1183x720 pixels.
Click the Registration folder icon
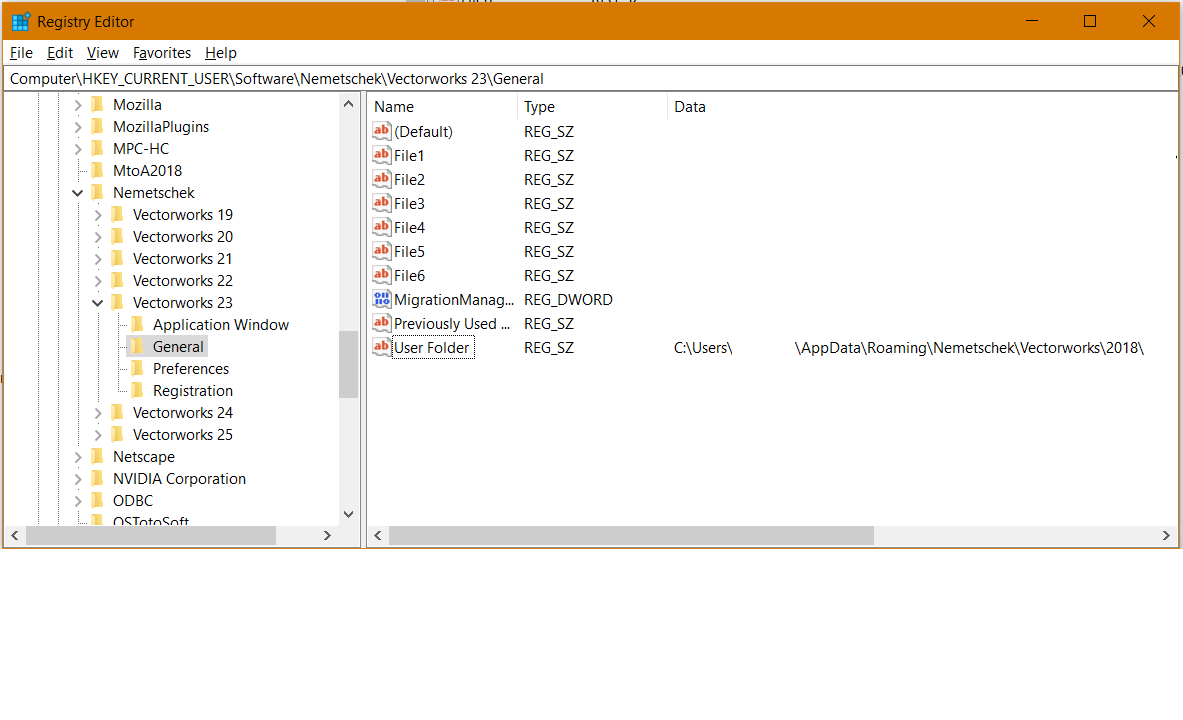click(137, 391)
